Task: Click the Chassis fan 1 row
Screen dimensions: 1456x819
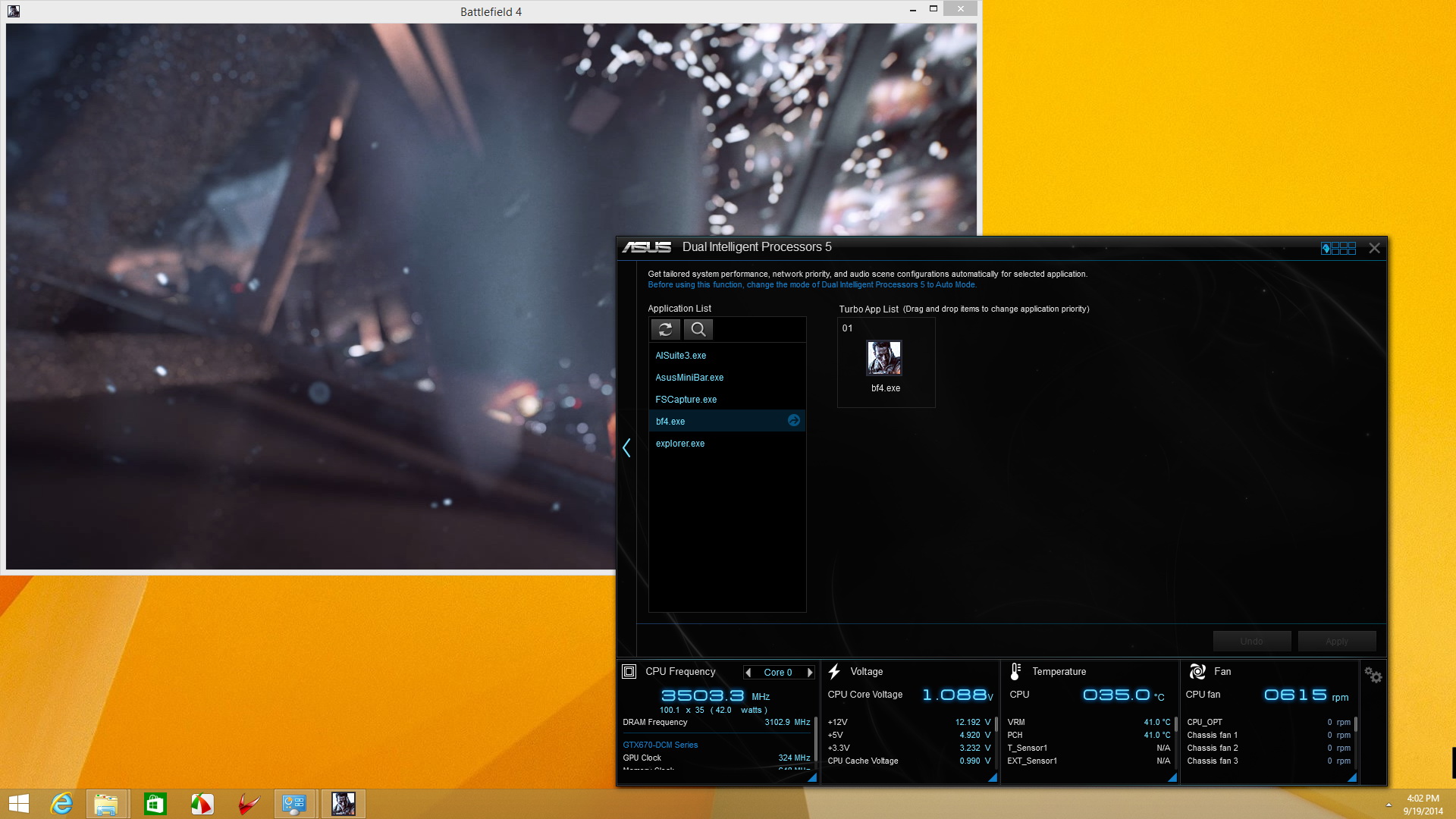Action: pos(1269,736)
